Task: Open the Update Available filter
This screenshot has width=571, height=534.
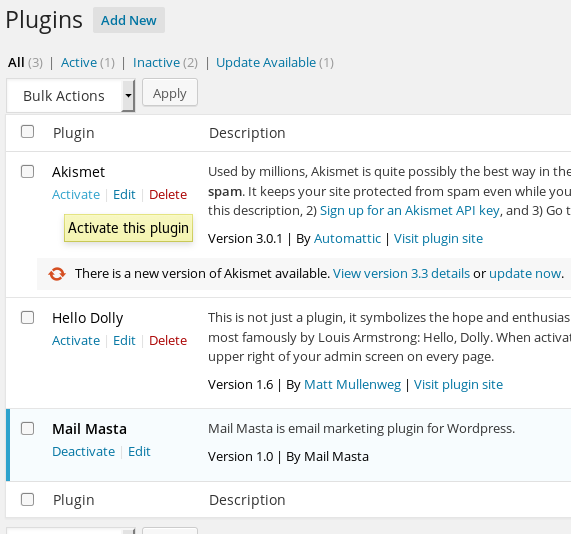Action: point(266,63)
